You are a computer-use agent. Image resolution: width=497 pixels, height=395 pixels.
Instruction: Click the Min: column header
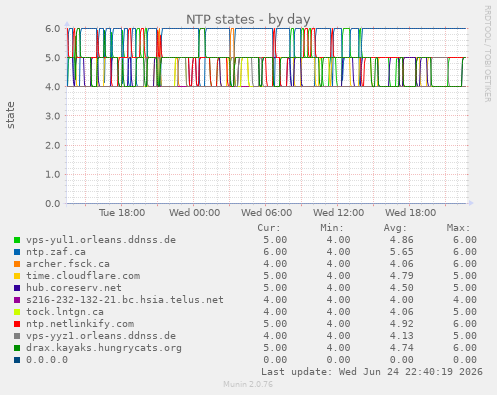coord(332,228)
